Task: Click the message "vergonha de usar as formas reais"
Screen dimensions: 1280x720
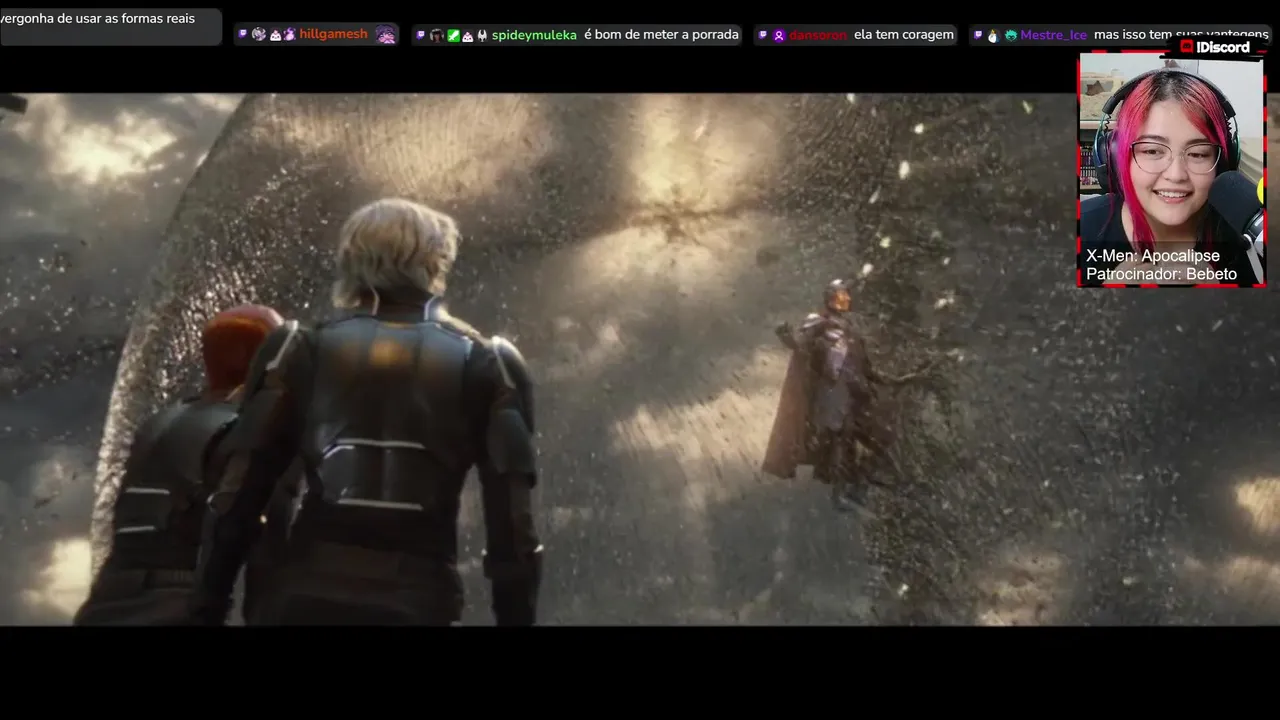Action: [98, 18]
